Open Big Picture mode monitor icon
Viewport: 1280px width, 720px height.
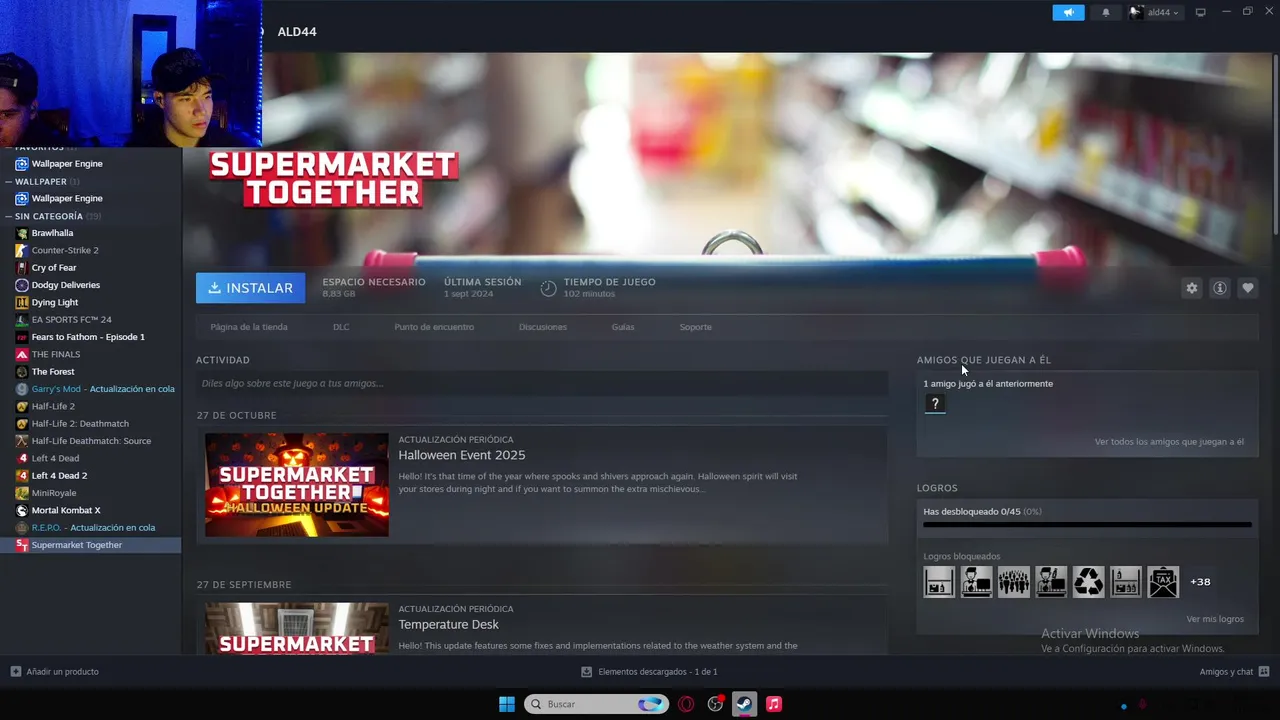(x=1201, y=12)
